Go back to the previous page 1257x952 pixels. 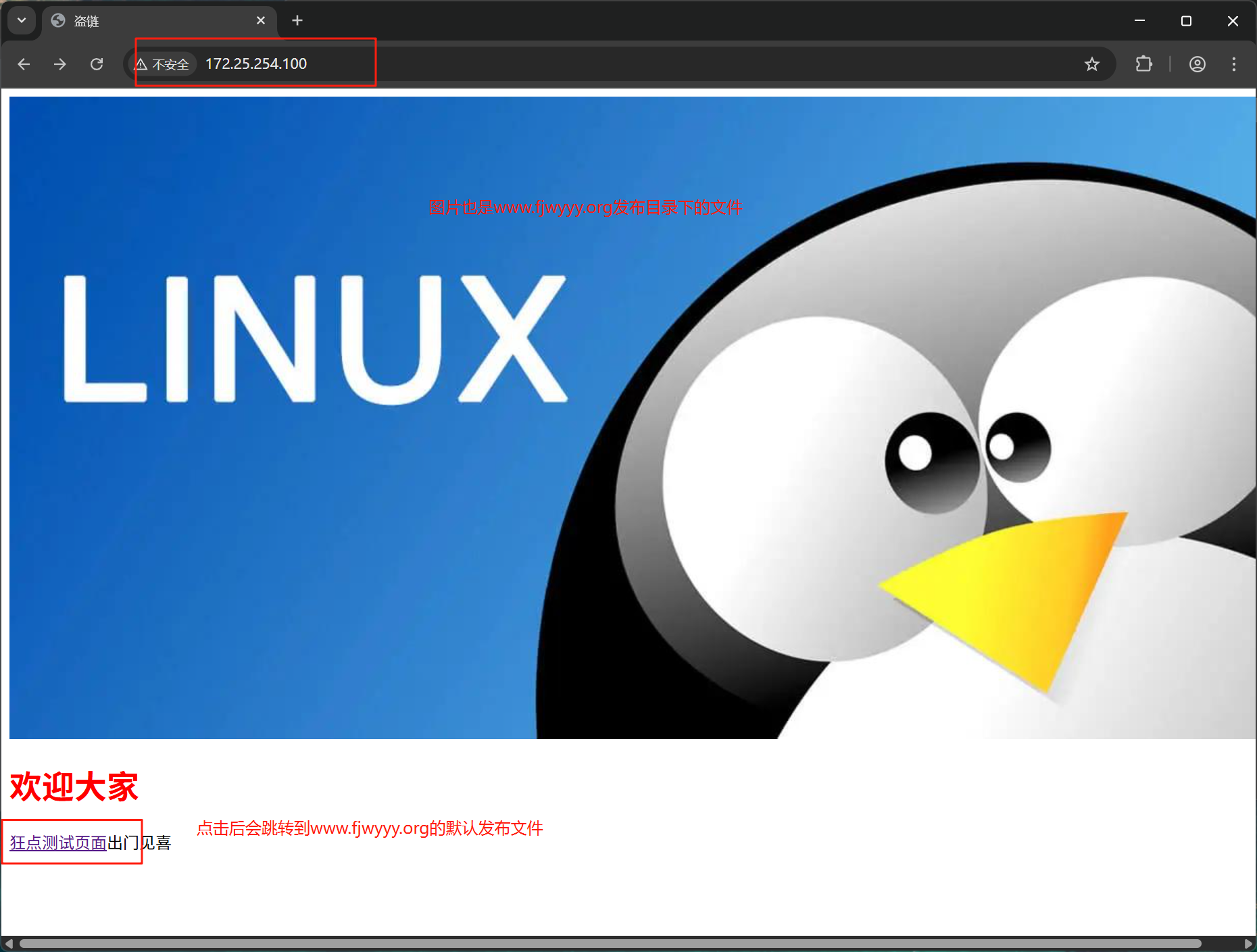(x=24, y=64)
